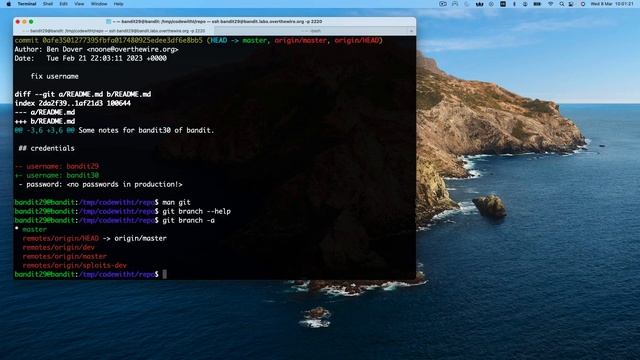Click the Bluetooth status icon
Image resolution: width=640 pixels, height=360 pixels.
pos(514,4)
